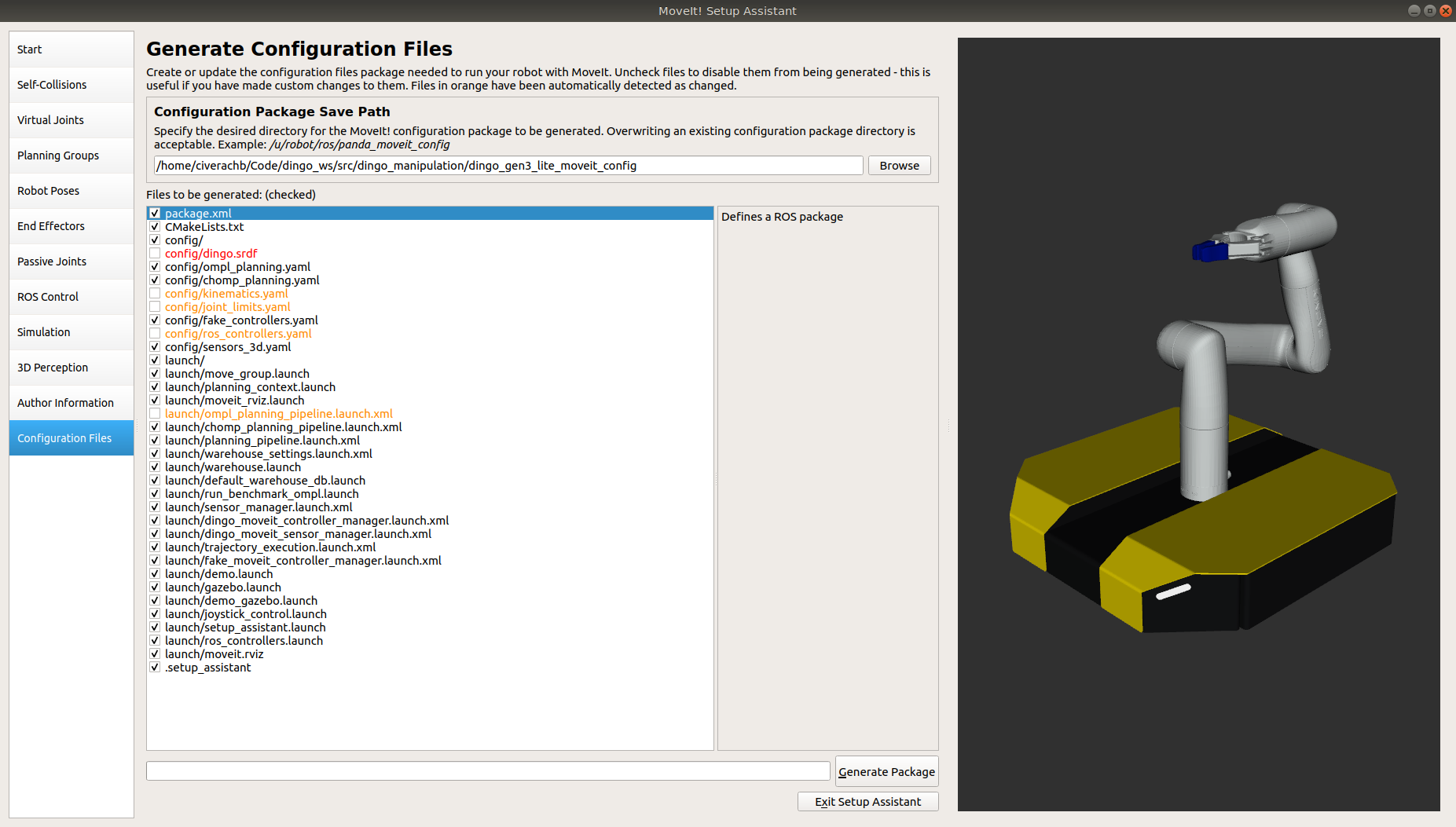Toggle the config/ folder checkbox

(x=155, y=240)
